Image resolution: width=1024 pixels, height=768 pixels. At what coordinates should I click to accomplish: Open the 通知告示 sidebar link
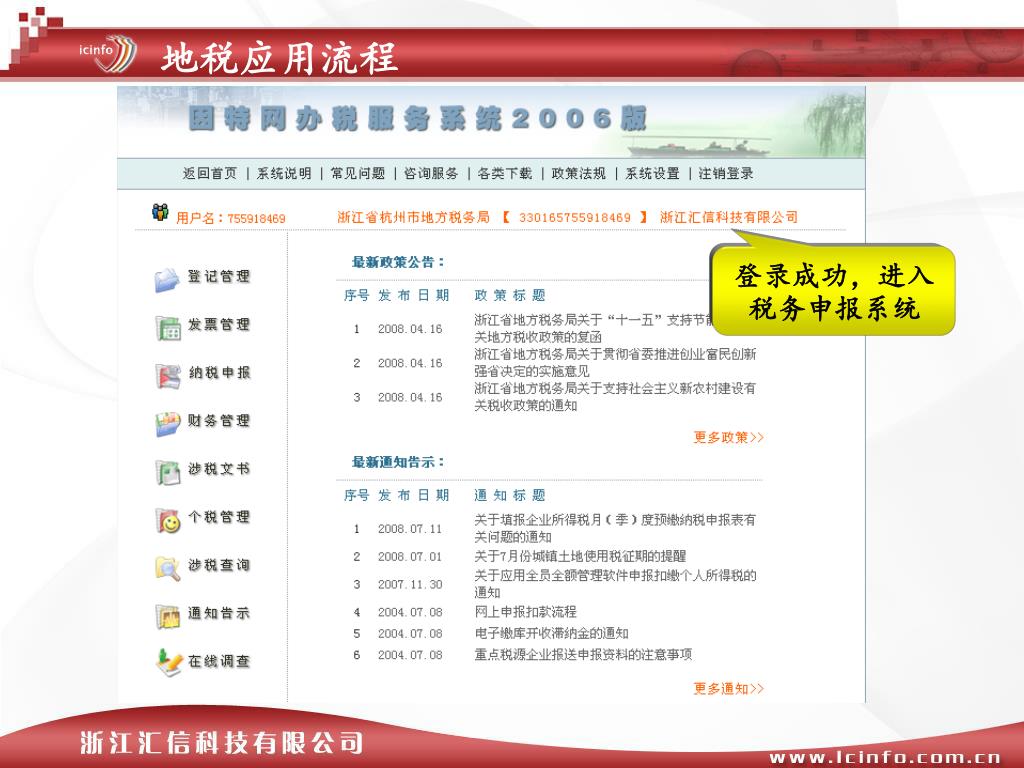click(219, 613)
